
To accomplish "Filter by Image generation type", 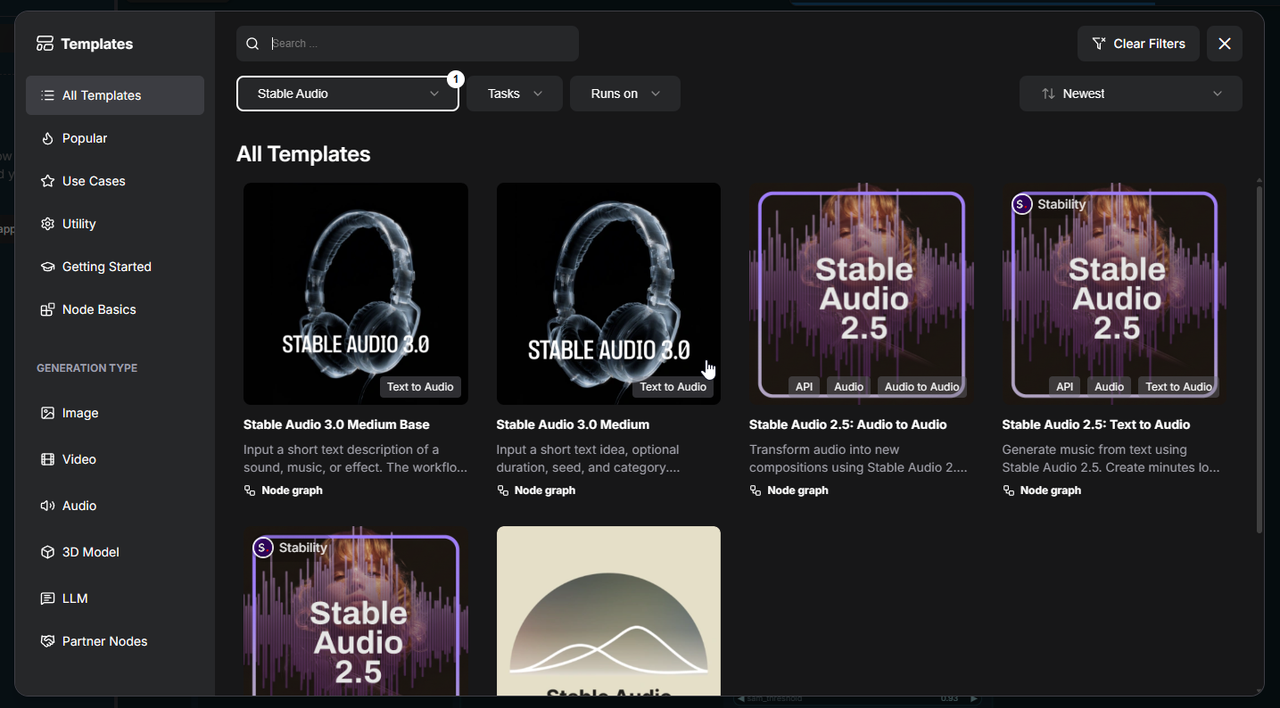I will click(115, 413).
